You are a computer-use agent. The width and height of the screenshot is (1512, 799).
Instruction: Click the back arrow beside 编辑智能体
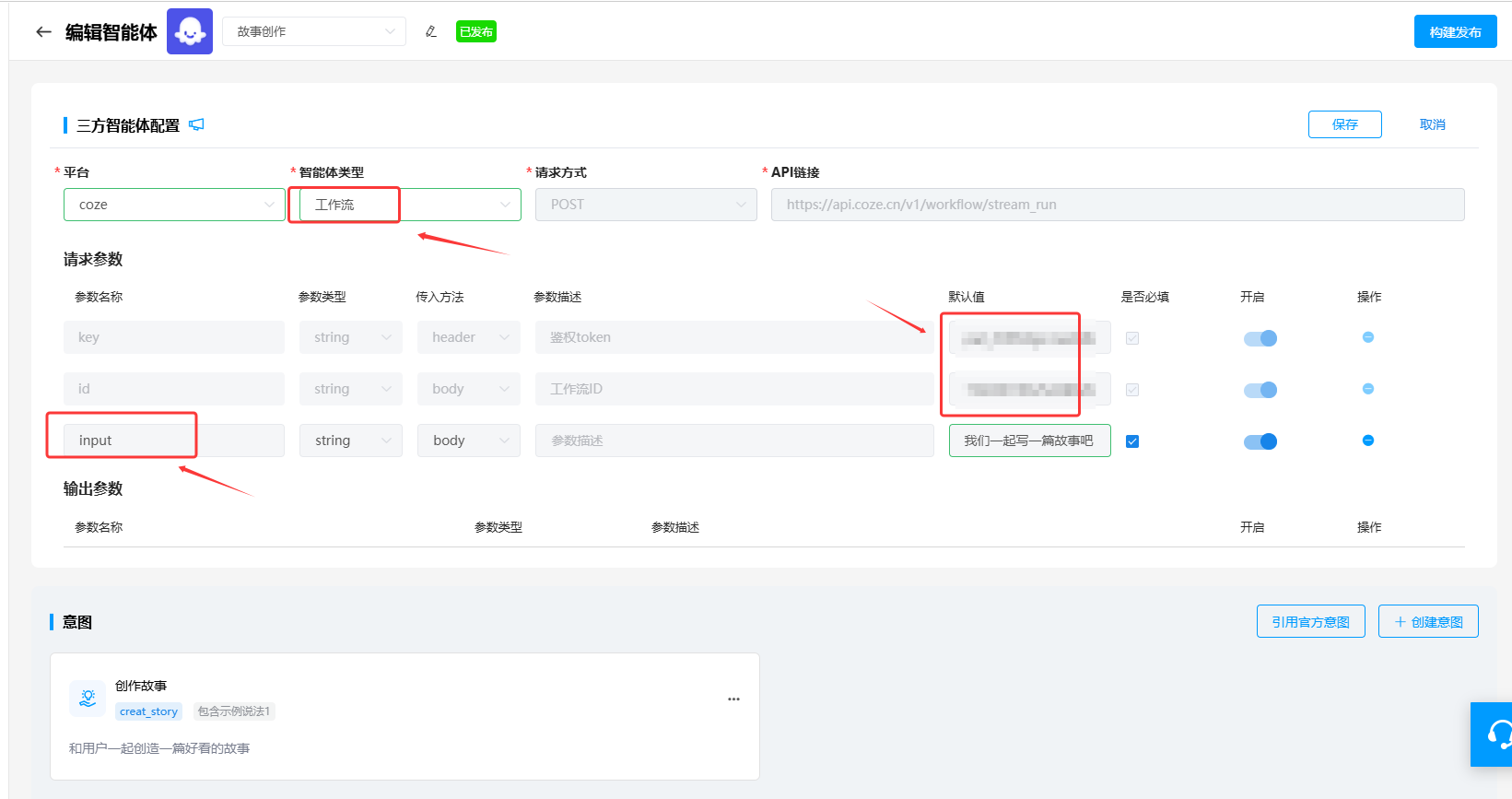coord(43,32)
